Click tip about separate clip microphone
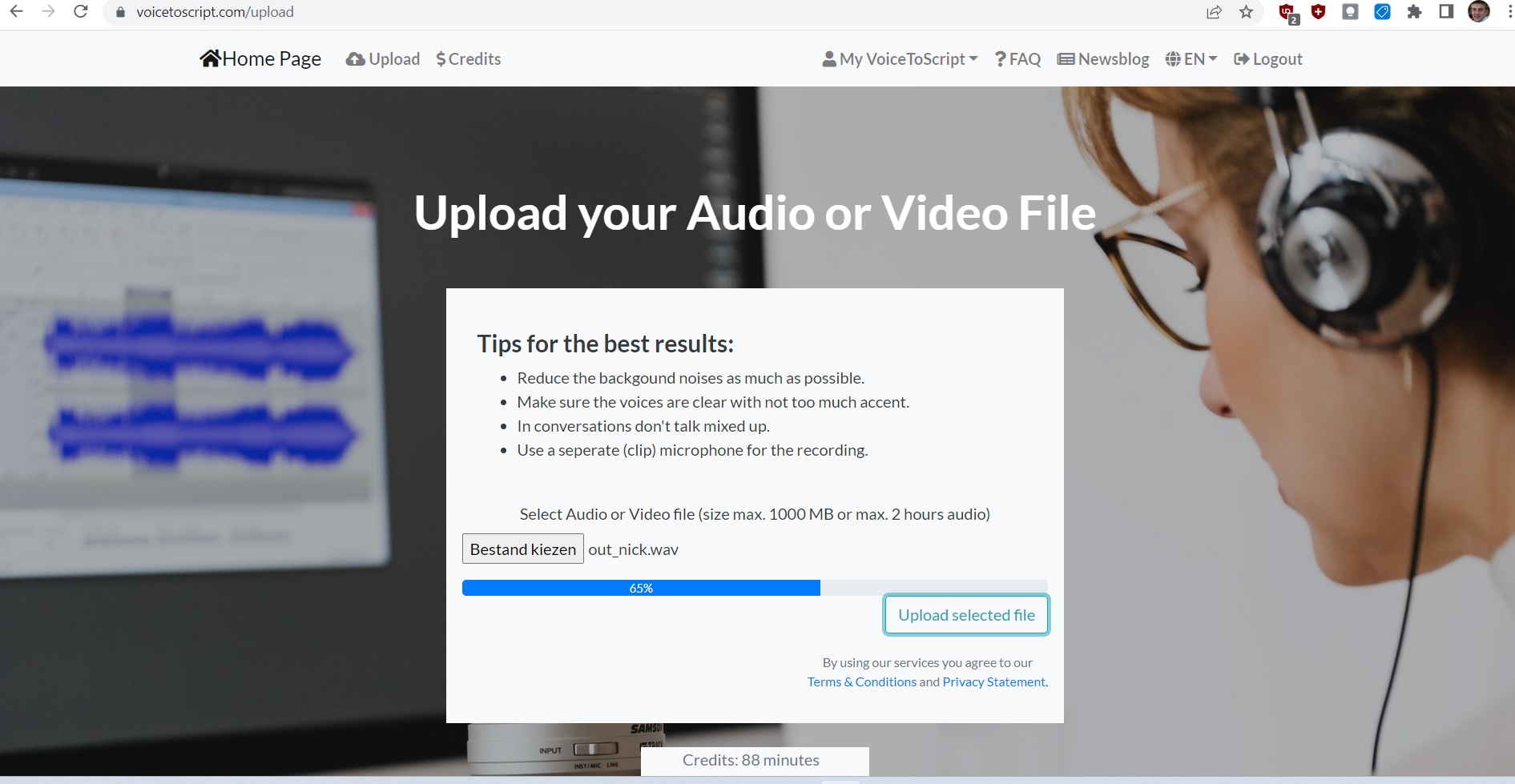This screenshot has width=1515, height=784. click(x=692, y=450)
